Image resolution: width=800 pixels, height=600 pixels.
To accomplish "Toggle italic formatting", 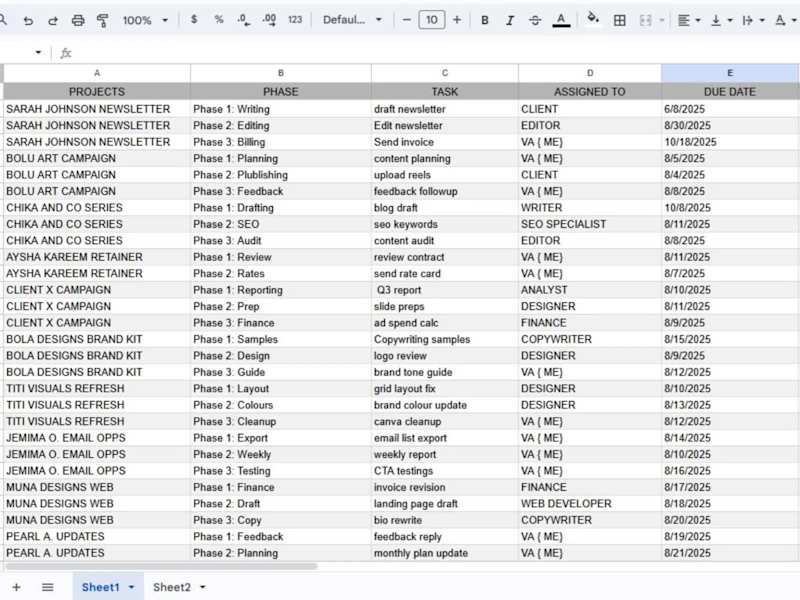I will (x=510, y=19).
